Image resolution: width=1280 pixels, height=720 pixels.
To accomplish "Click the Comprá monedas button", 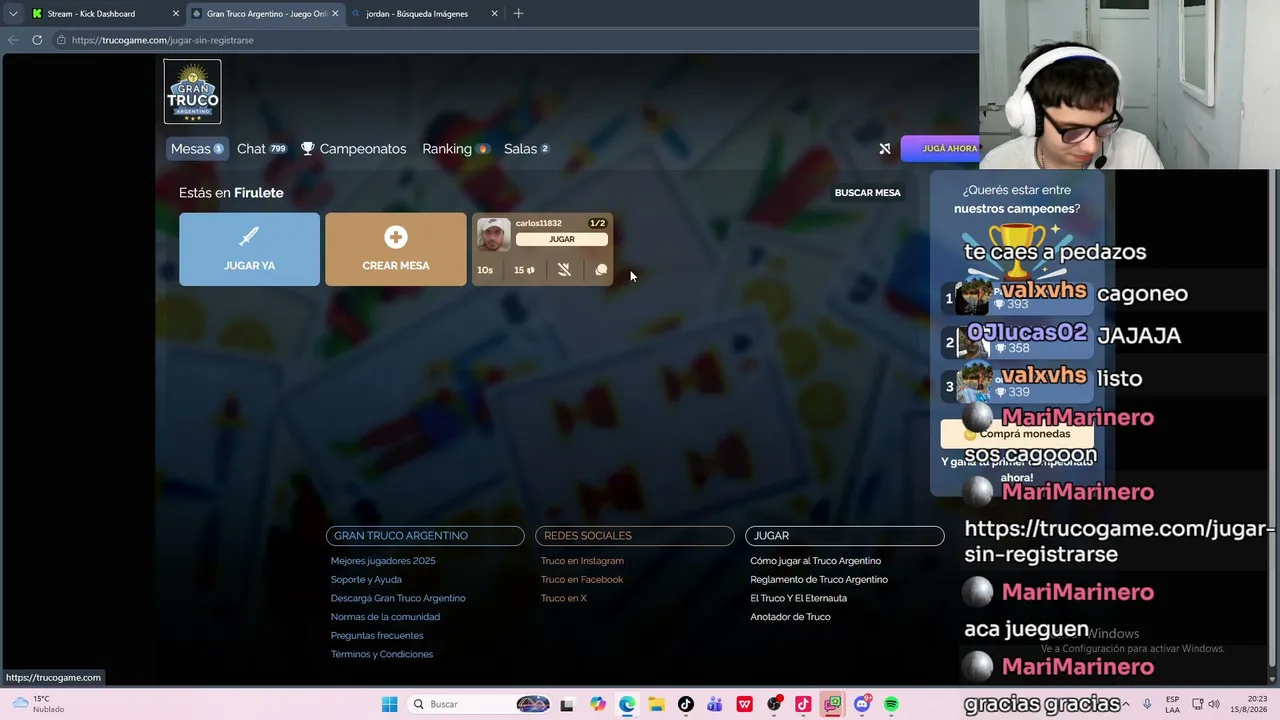I will pyautogui.click(x=1017, y=434).
